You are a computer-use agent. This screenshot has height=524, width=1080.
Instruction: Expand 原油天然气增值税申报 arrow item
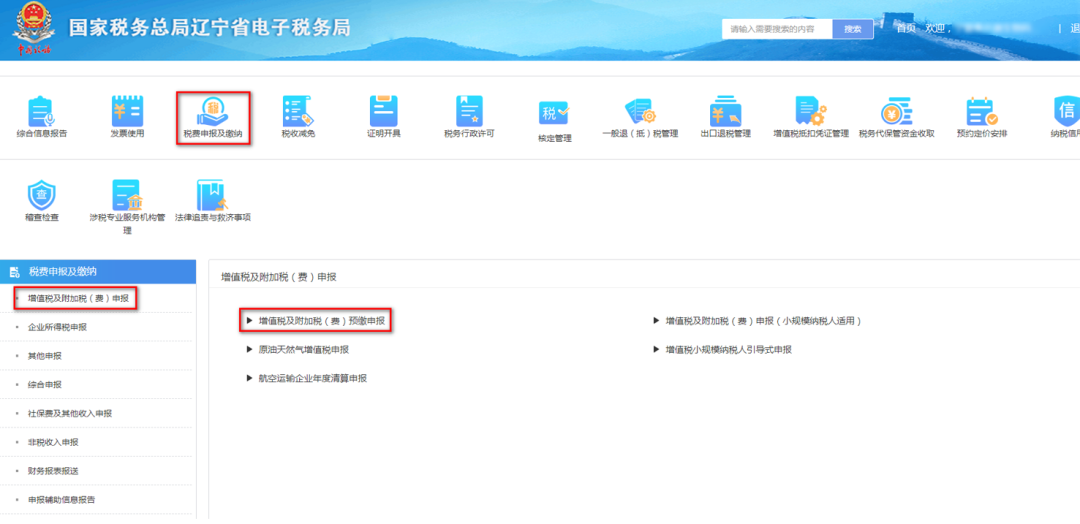(x=298, y=350)
